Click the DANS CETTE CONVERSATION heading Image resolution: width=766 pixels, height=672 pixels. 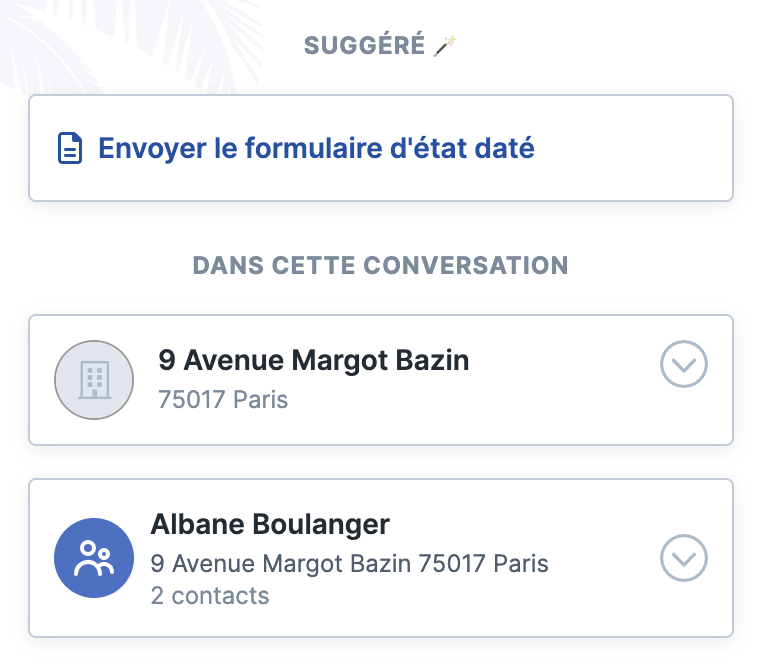pyautogui.click(x=381, y=266)
